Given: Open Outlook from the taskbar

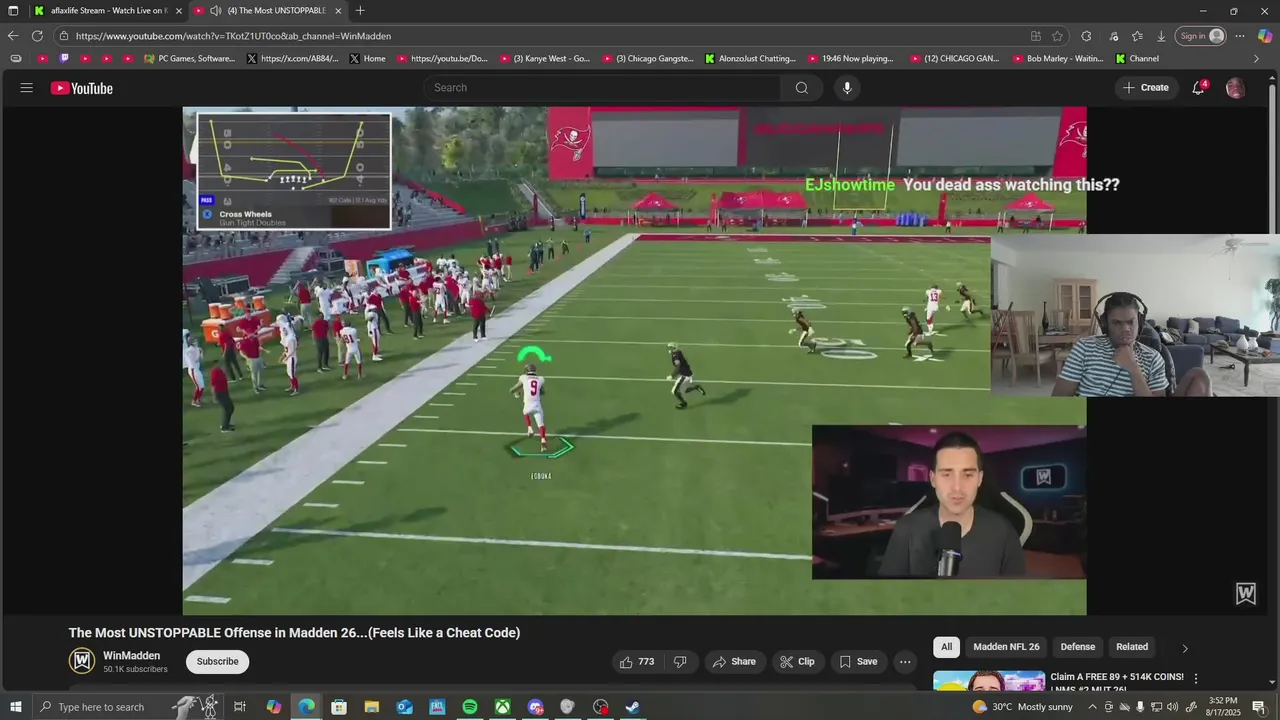Looking at the screenshot, I should tap(404, 707).
